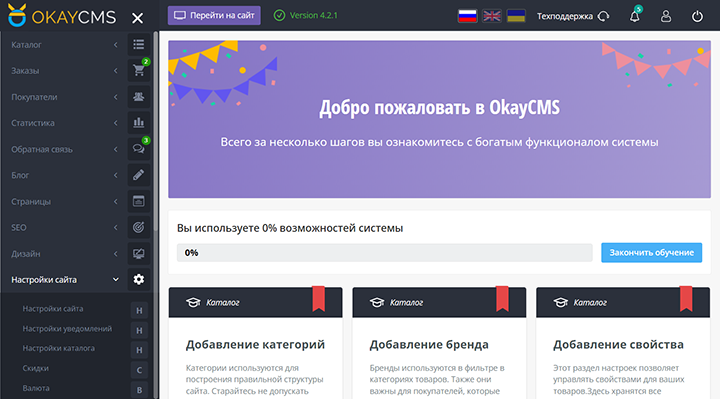
Task: Click the C badge beside Скидки
Action: tap(139, 370)
